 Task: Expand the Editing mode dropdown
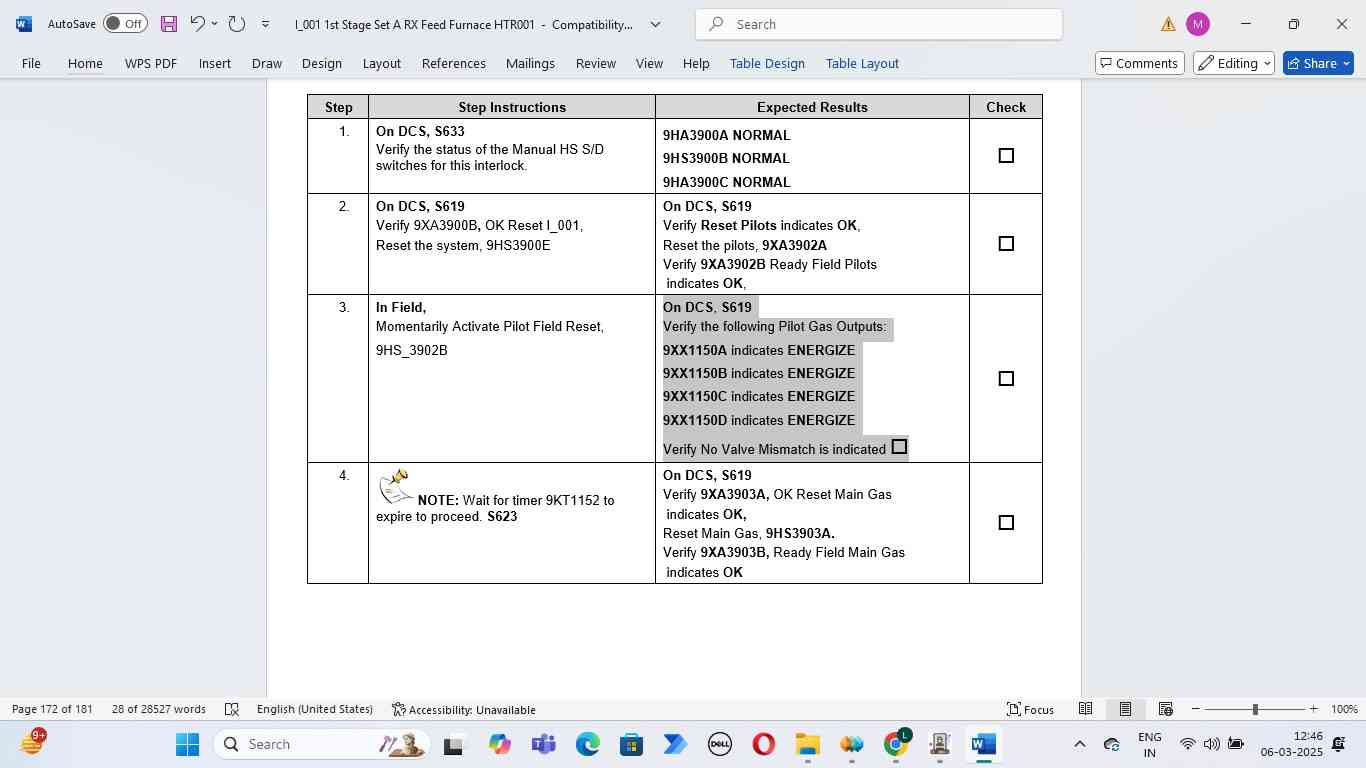click(1235, 63)
